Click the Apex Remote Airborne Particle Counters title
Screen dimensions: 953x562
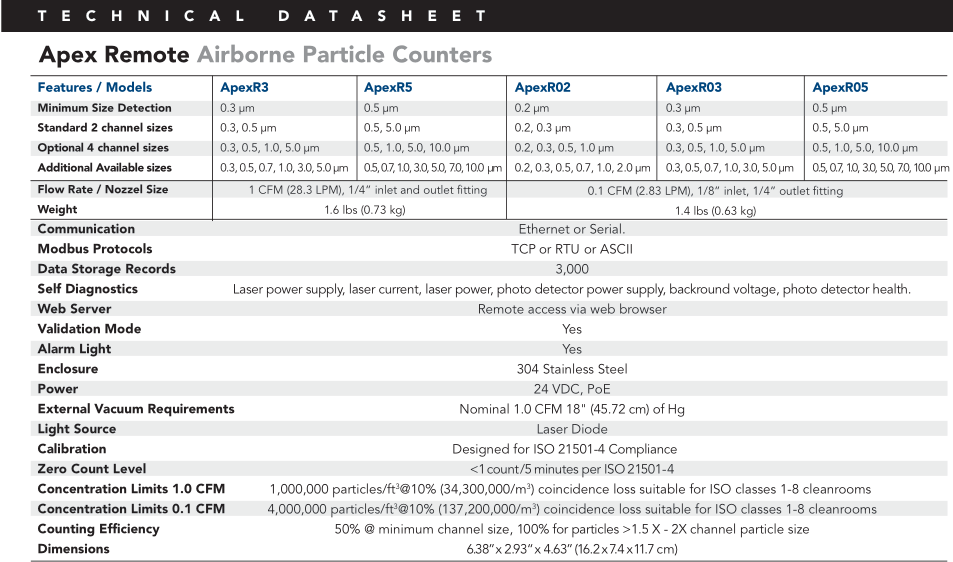point(265,54)
